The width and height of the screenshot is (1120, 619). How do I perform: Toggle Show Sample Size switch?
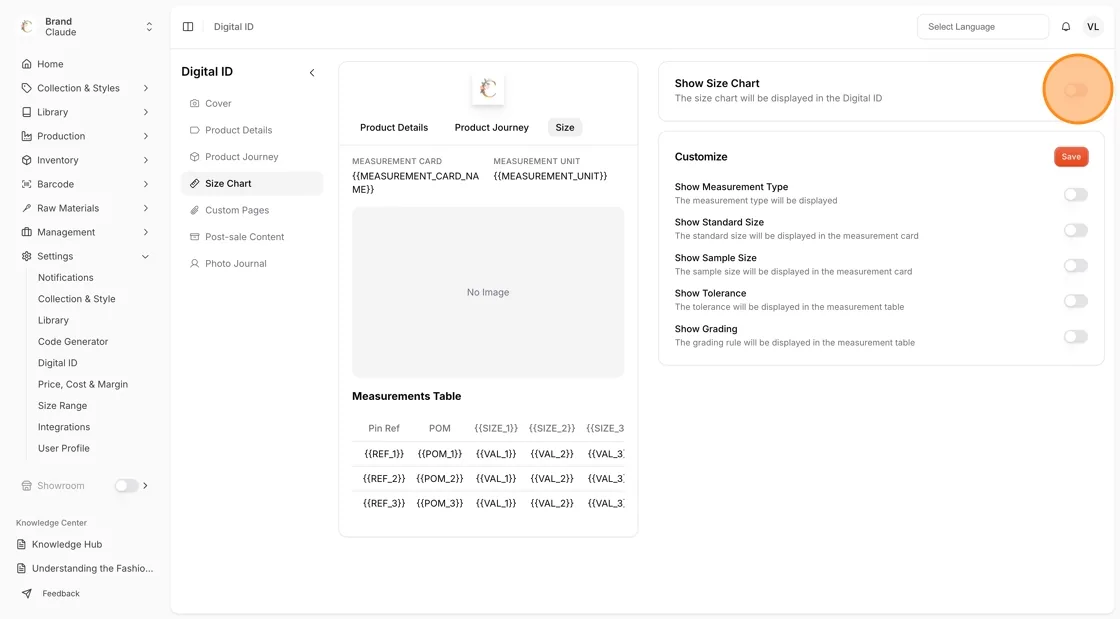[x=1076, y=266]
